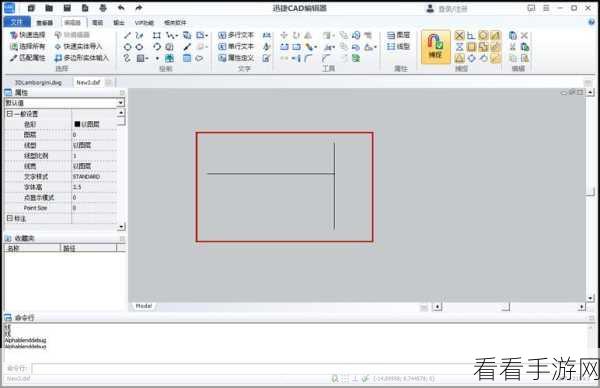Collapse the 一般设置 general settings section
The width and height of the screenshot is (600, 388).
[10, 114]
